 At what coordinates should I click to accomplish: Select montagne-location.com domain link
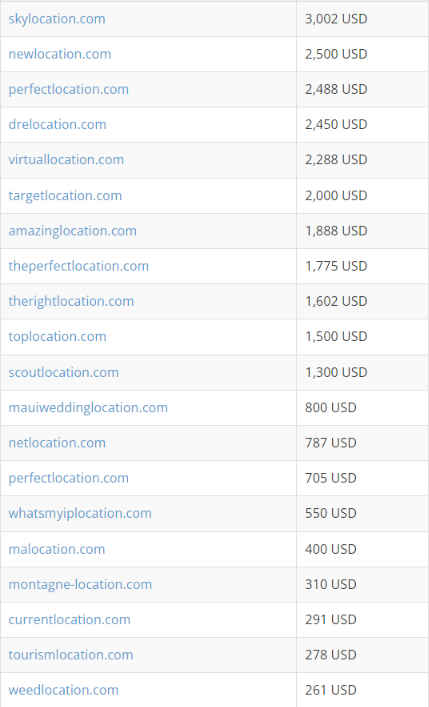(80, 584)
